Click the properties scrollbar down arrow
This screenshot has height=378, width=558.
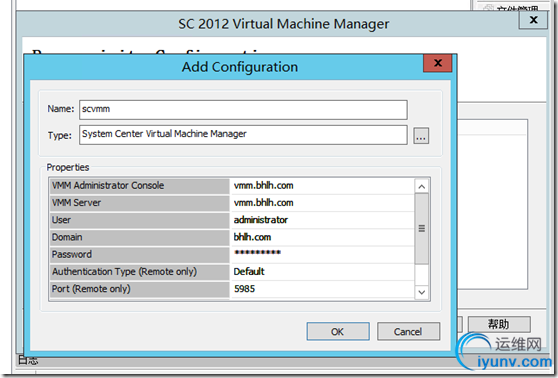[422, 292]
